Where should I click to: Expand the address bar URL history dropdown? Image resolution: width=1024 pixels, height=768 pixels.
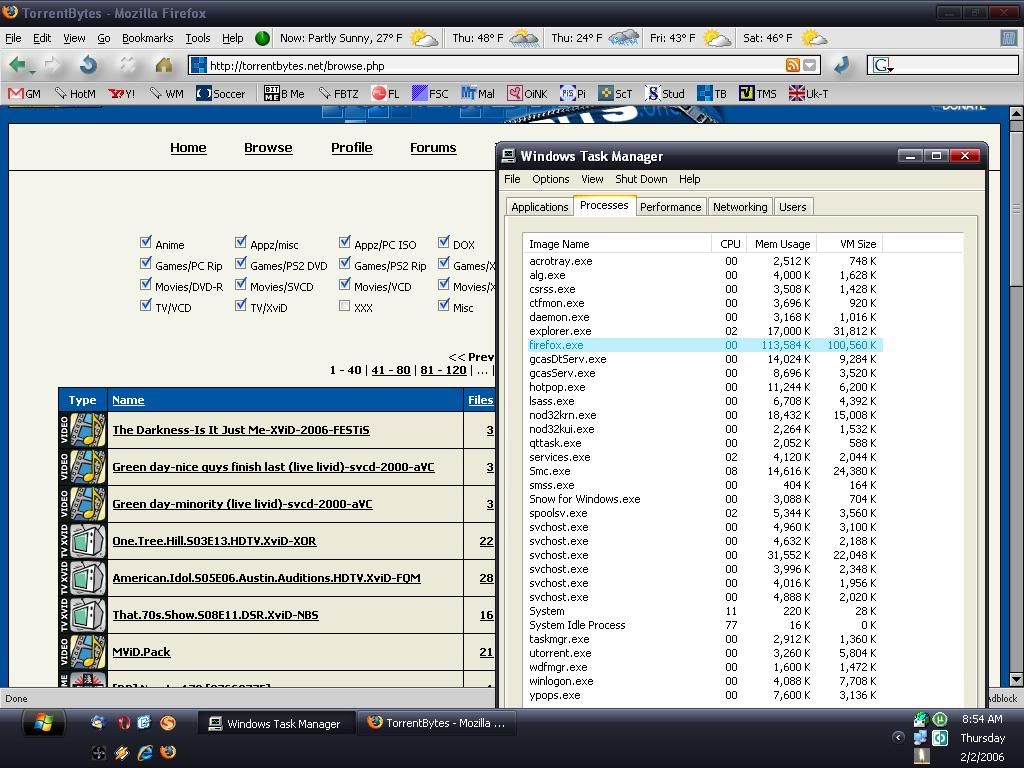(x=810, y=65)
